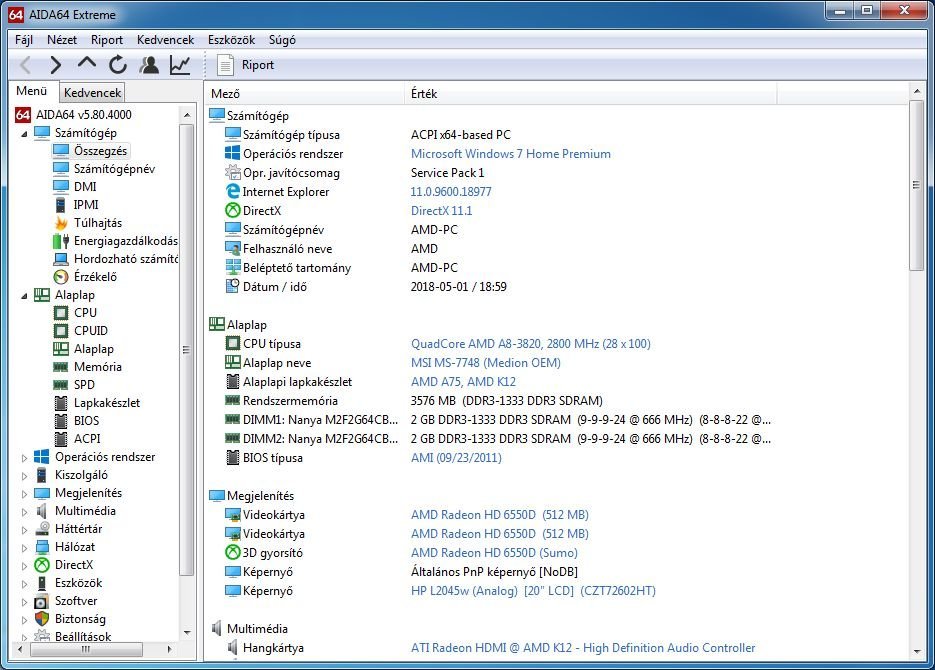Image resolution: width=935 pixels, height=670 pixels.
Task: Click the Riport document icon in toolbar
Action: pyautogui.click(x=225, y=65)
